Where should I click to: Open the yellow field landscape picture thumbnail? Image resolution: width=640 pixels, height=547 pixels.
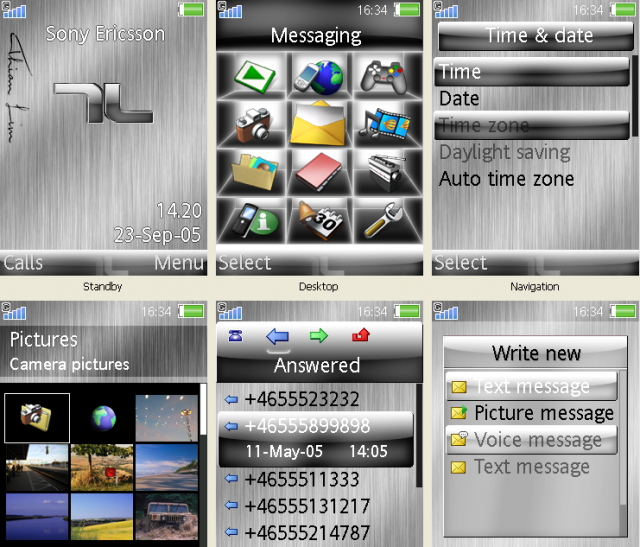(x=102, y=517)
